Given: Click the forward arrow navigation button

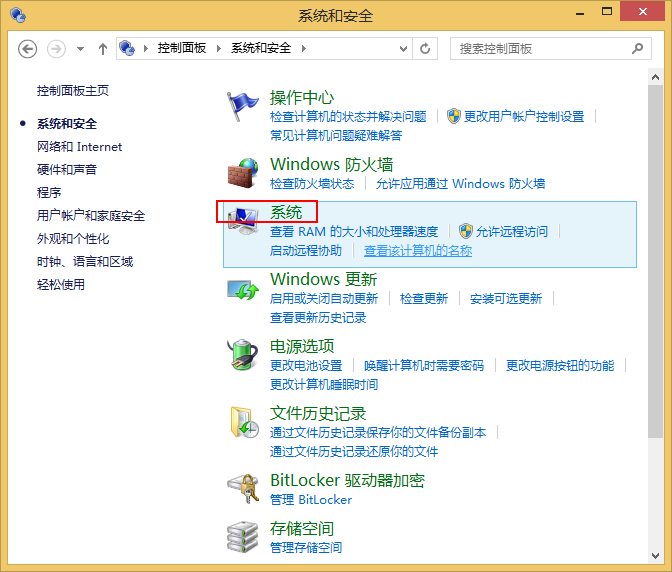Looking at the screenshot, I should click(x=56, y=49).
